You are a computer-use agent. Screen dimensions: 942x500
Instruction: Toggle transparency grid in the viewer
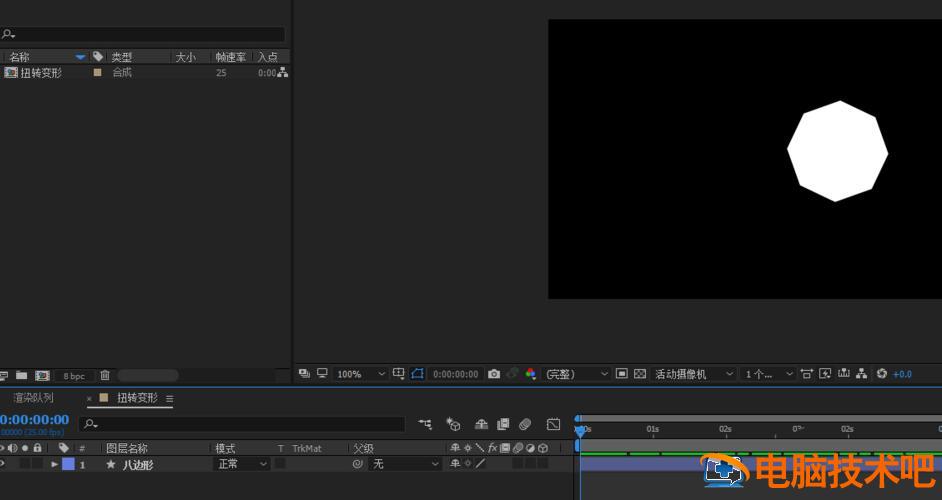[x=640, y=374]
